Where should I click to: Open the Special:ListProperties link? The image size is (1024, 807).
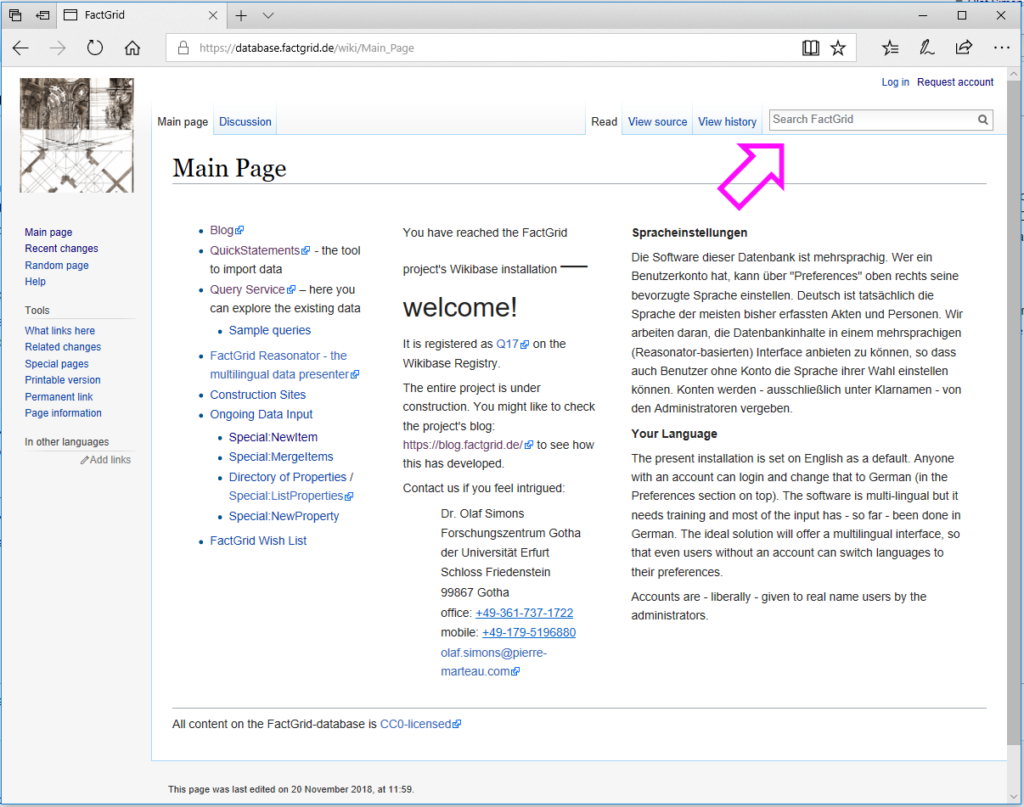click(x=291, y=496)
